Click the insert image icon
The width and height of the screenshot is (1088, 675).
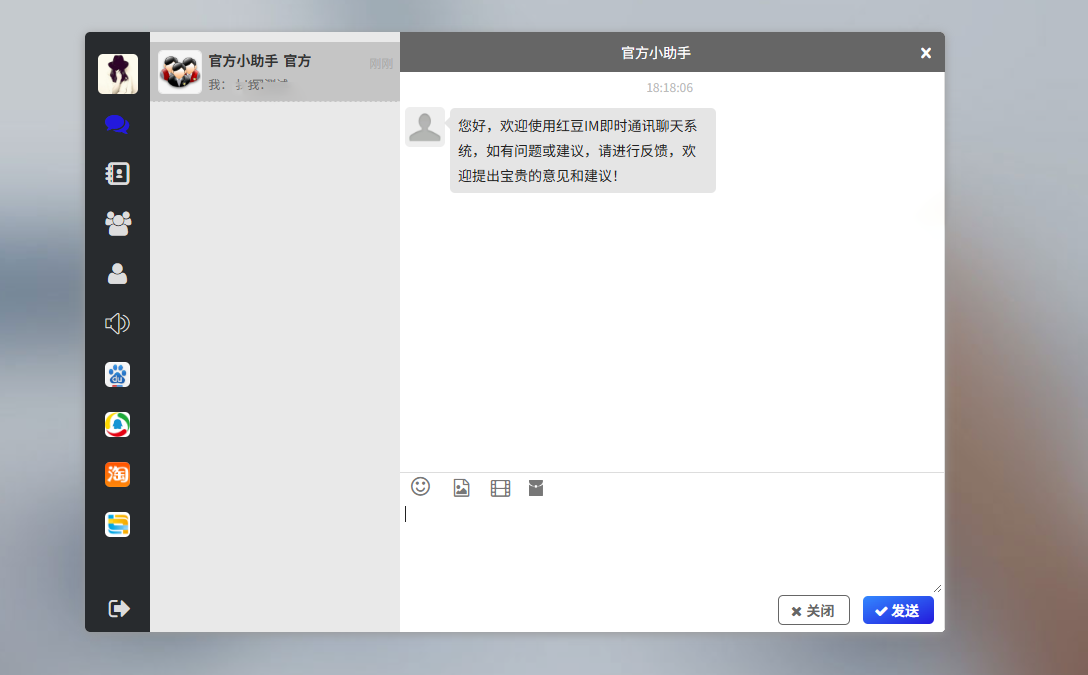(461, 488)
